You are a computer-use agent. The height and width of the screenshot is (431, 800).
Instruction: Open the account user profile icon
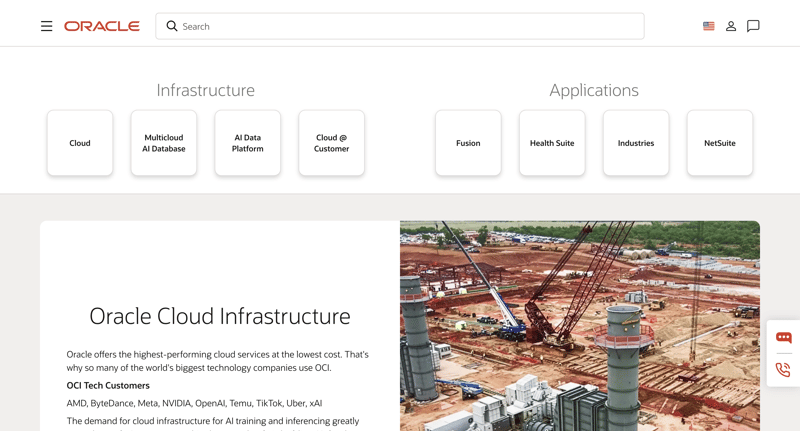point(731,26)
